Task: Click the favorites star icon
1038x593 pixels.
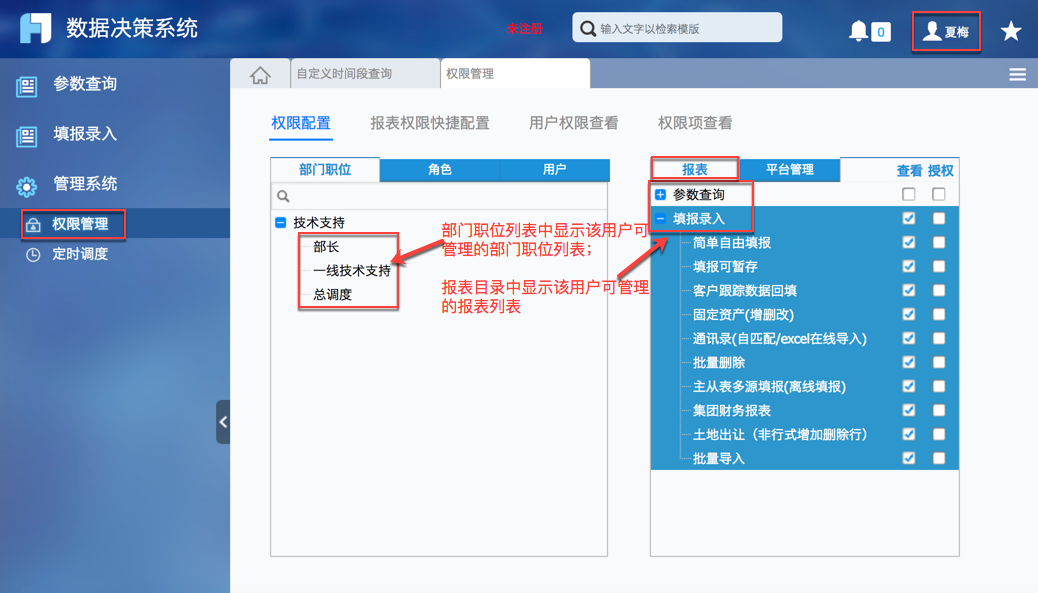Action: point(1011,30)
